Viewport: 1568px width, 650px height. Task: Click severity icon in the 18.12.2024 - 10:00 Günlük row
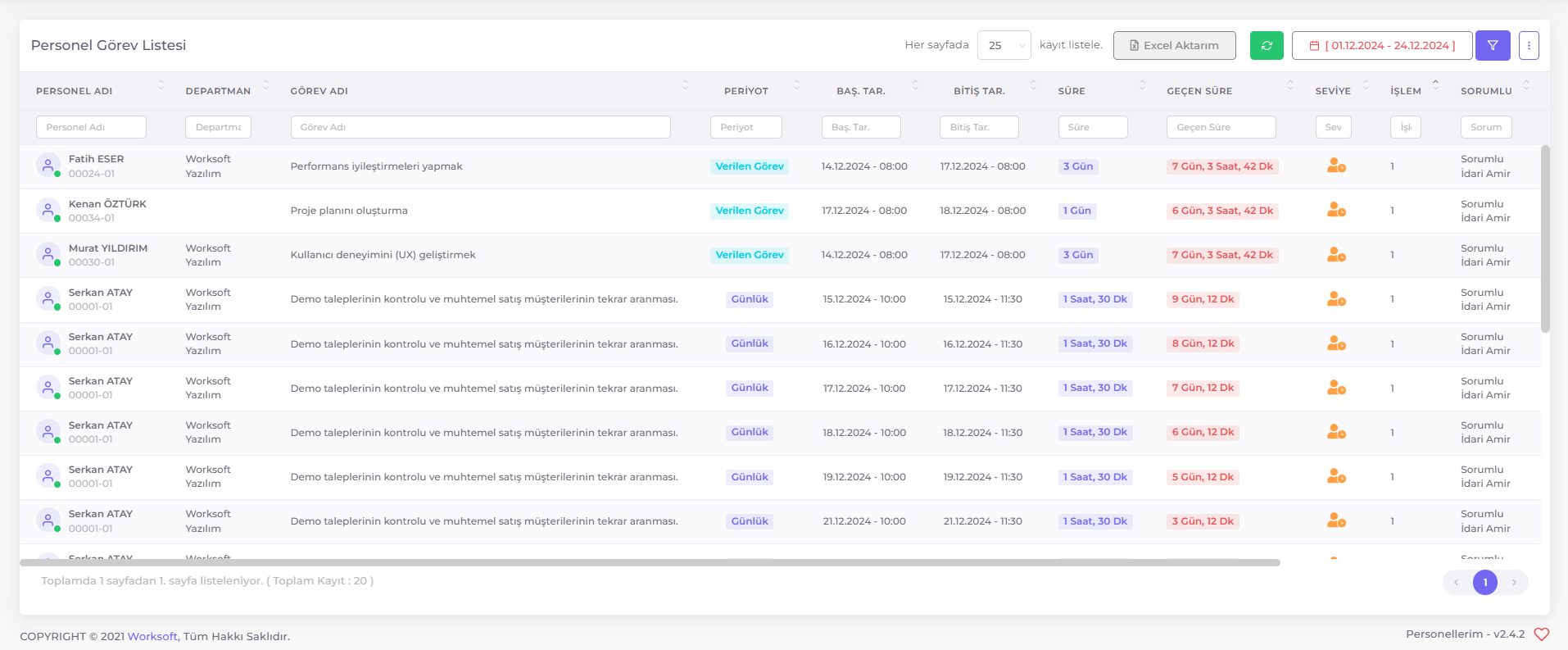coord(1336,432)
